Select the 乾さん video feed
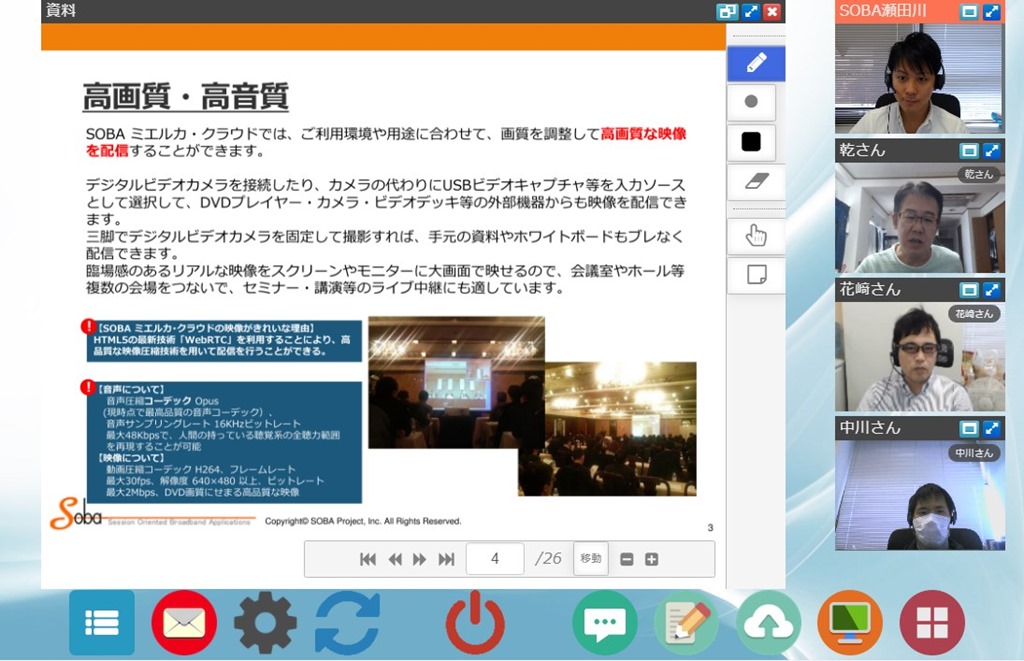This screenshot has width=1024, height=661. [920, 218]
